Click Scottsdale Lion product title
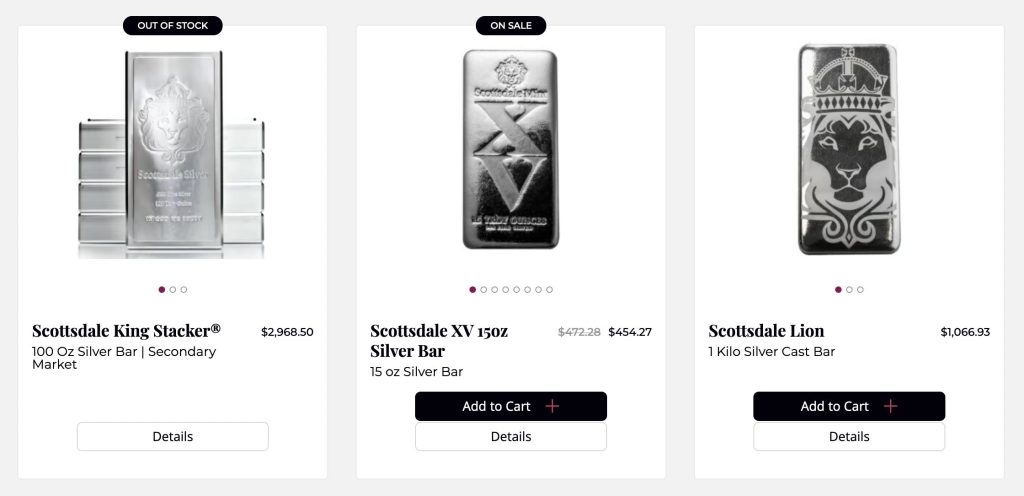This screenshot has height=496, width=1024. (x=766, y=330)
